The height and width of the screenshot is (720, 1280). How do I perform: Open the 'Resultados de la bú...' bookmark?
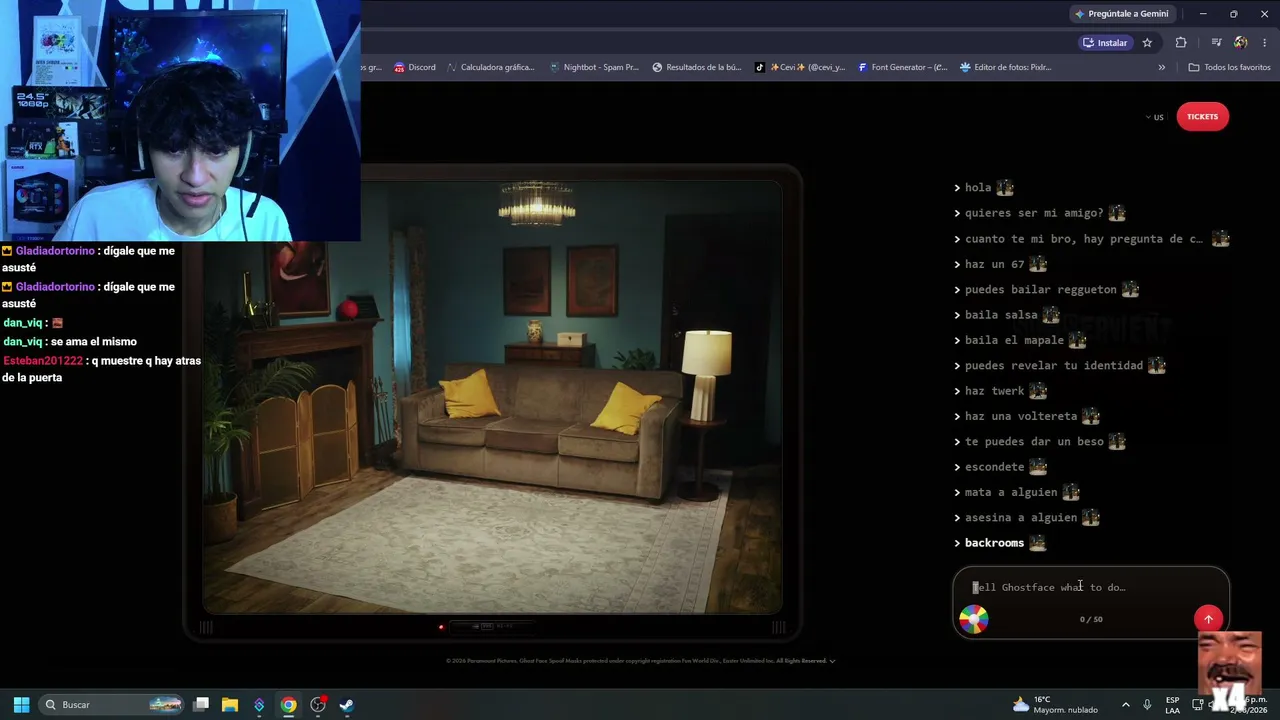pyautogui.click(x=697, y=67)
